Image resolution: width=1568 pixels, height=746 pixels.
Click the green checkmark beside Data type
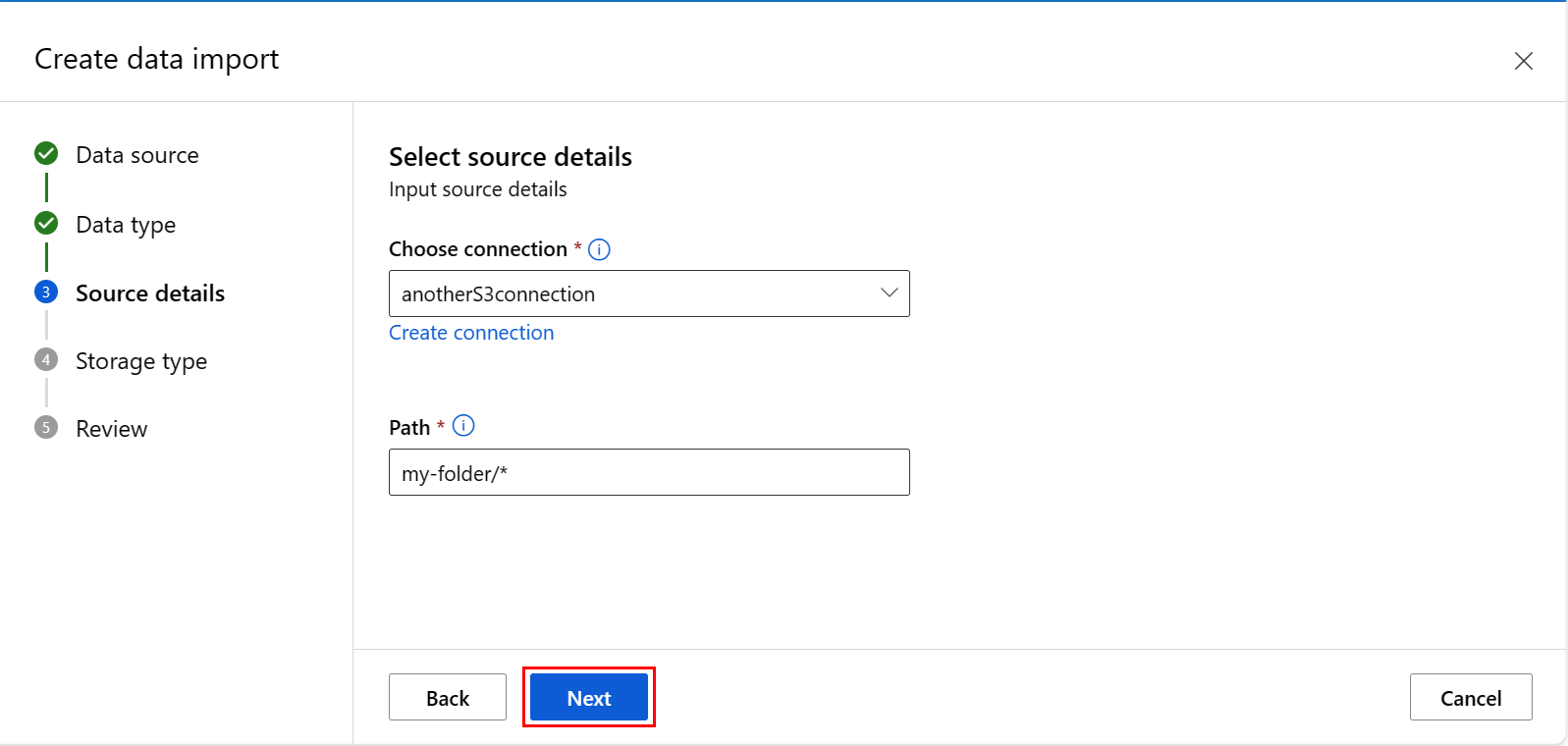(46, 224)
